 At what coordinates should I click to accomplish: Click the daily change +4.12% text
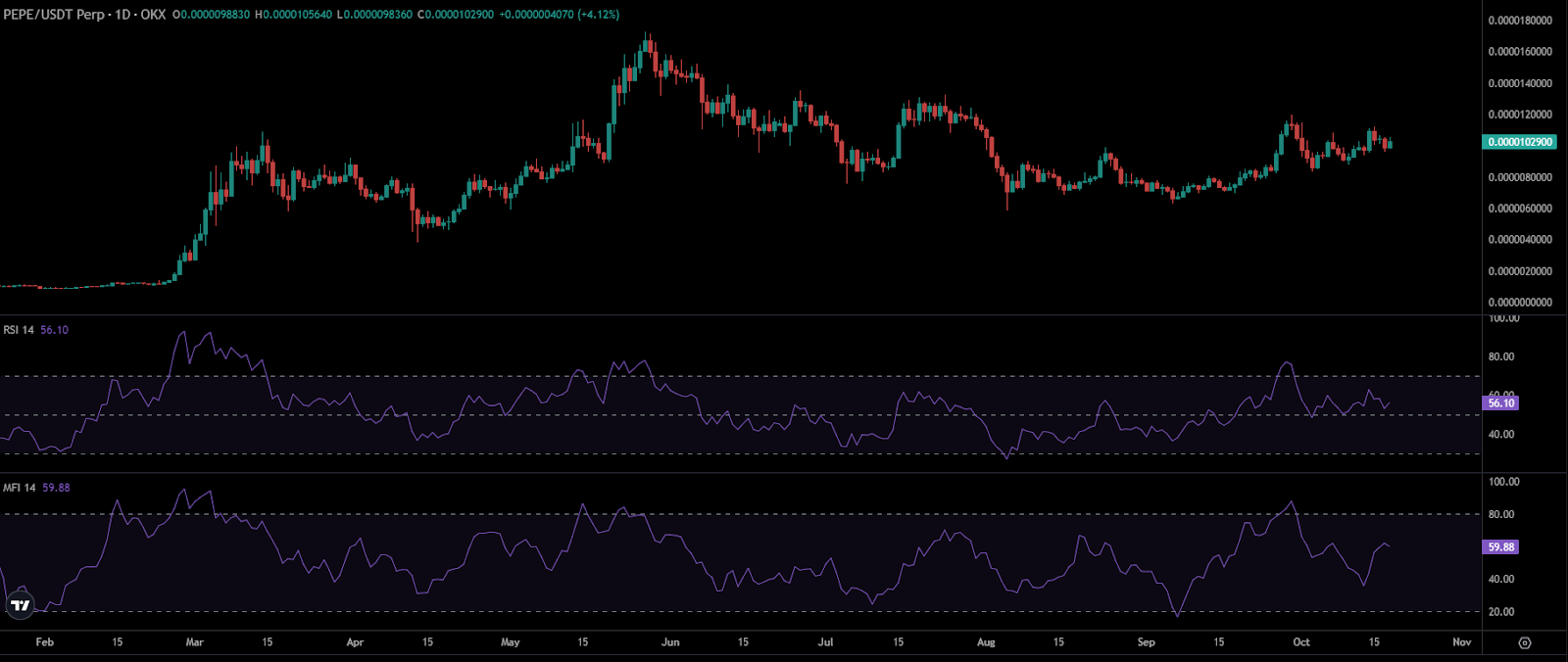point(599,15)
